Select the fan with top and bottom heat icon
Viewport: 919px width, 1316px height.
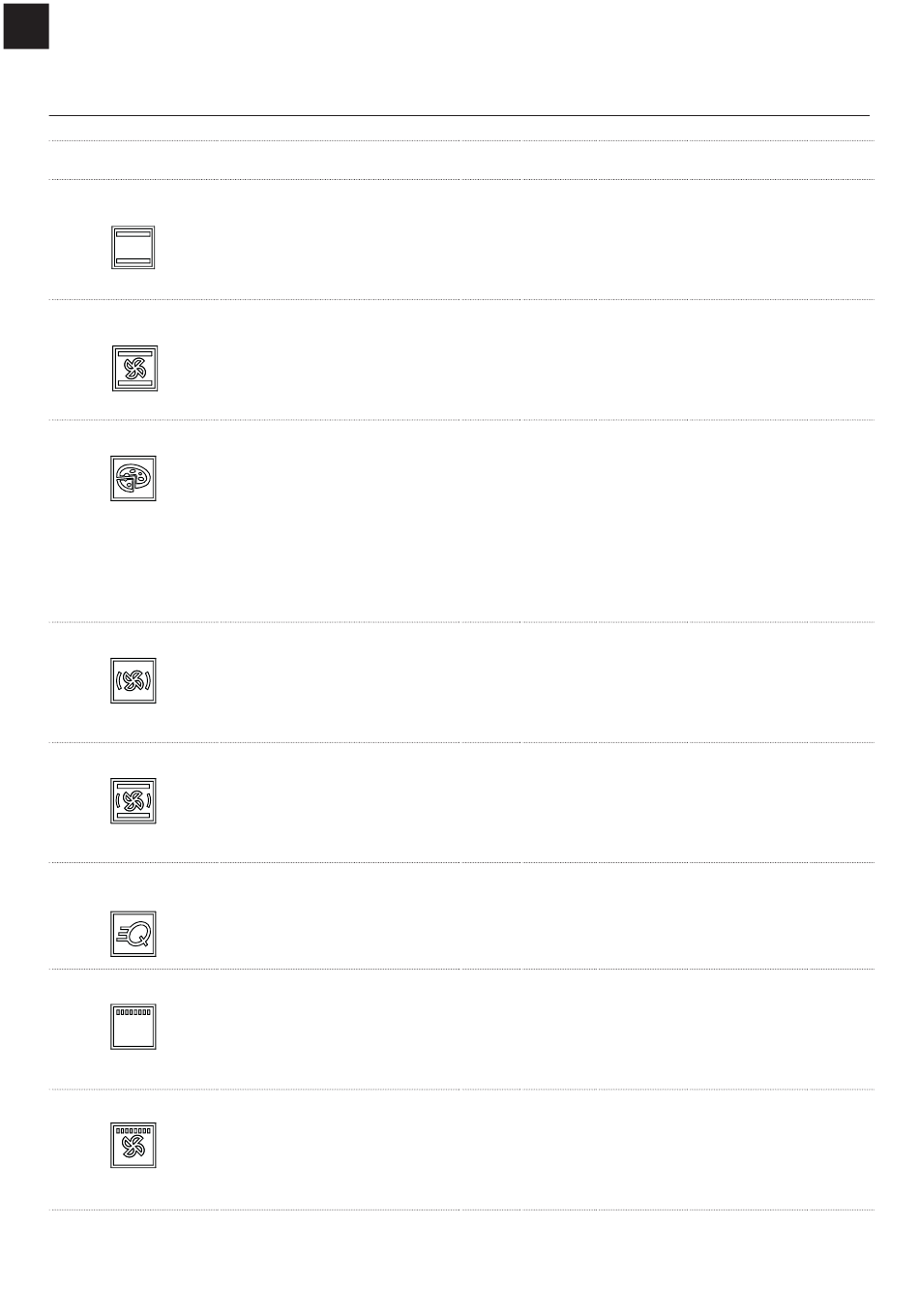[x=133, y=369]
